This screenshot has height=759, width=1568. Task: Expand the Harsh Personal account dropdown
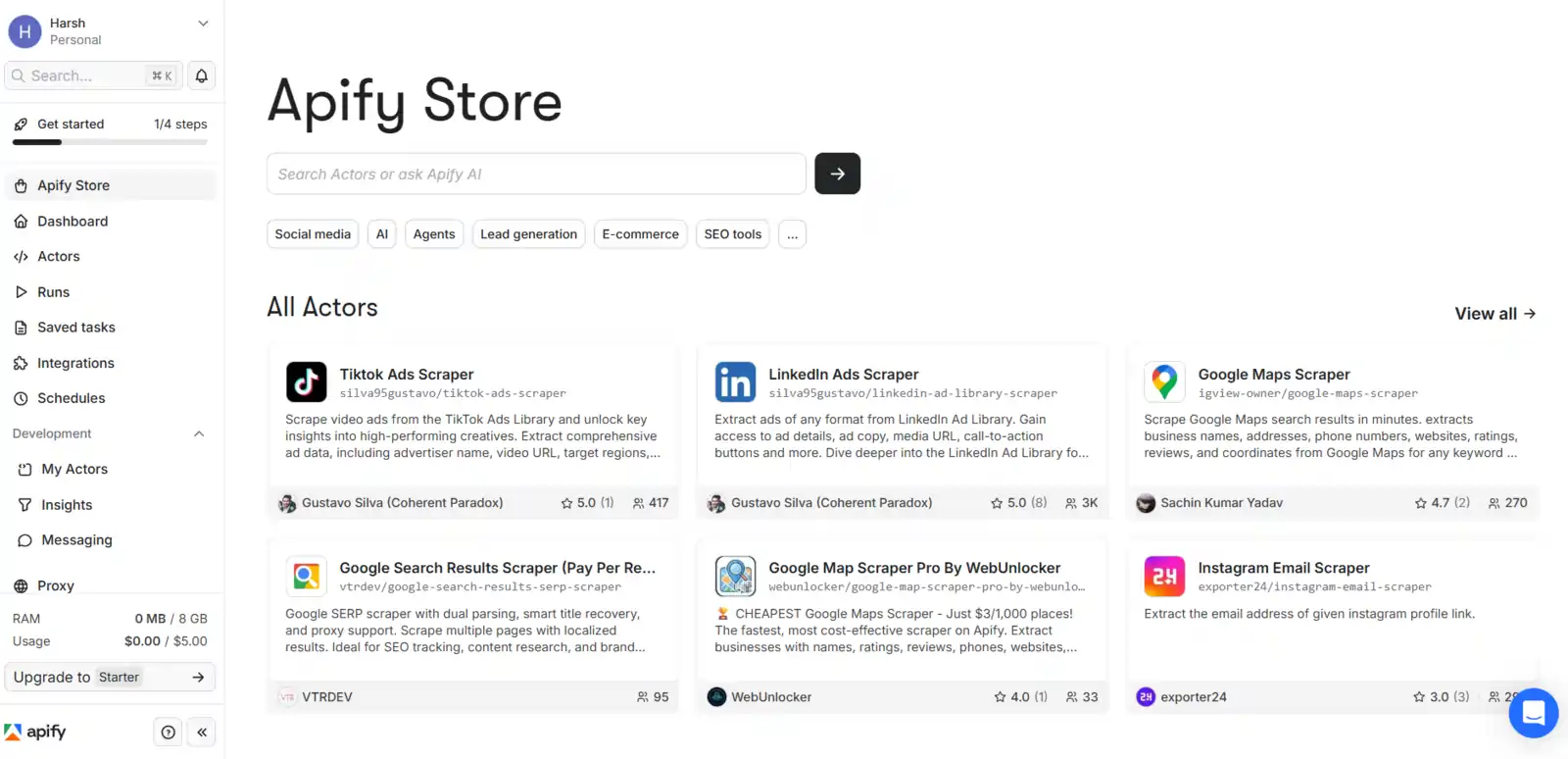203,24
